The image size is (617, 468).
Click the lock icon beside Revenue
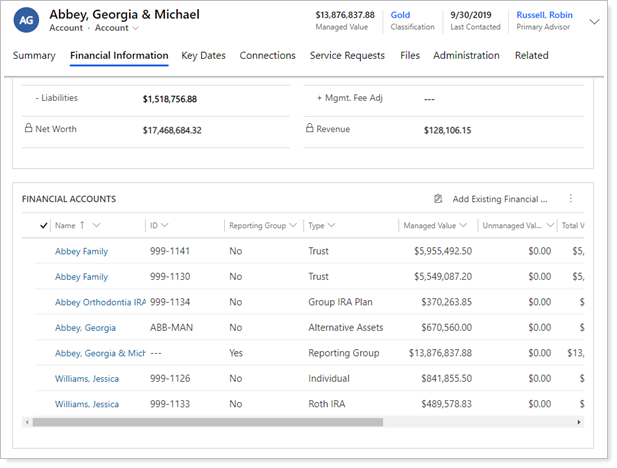[x=310, y=129]
